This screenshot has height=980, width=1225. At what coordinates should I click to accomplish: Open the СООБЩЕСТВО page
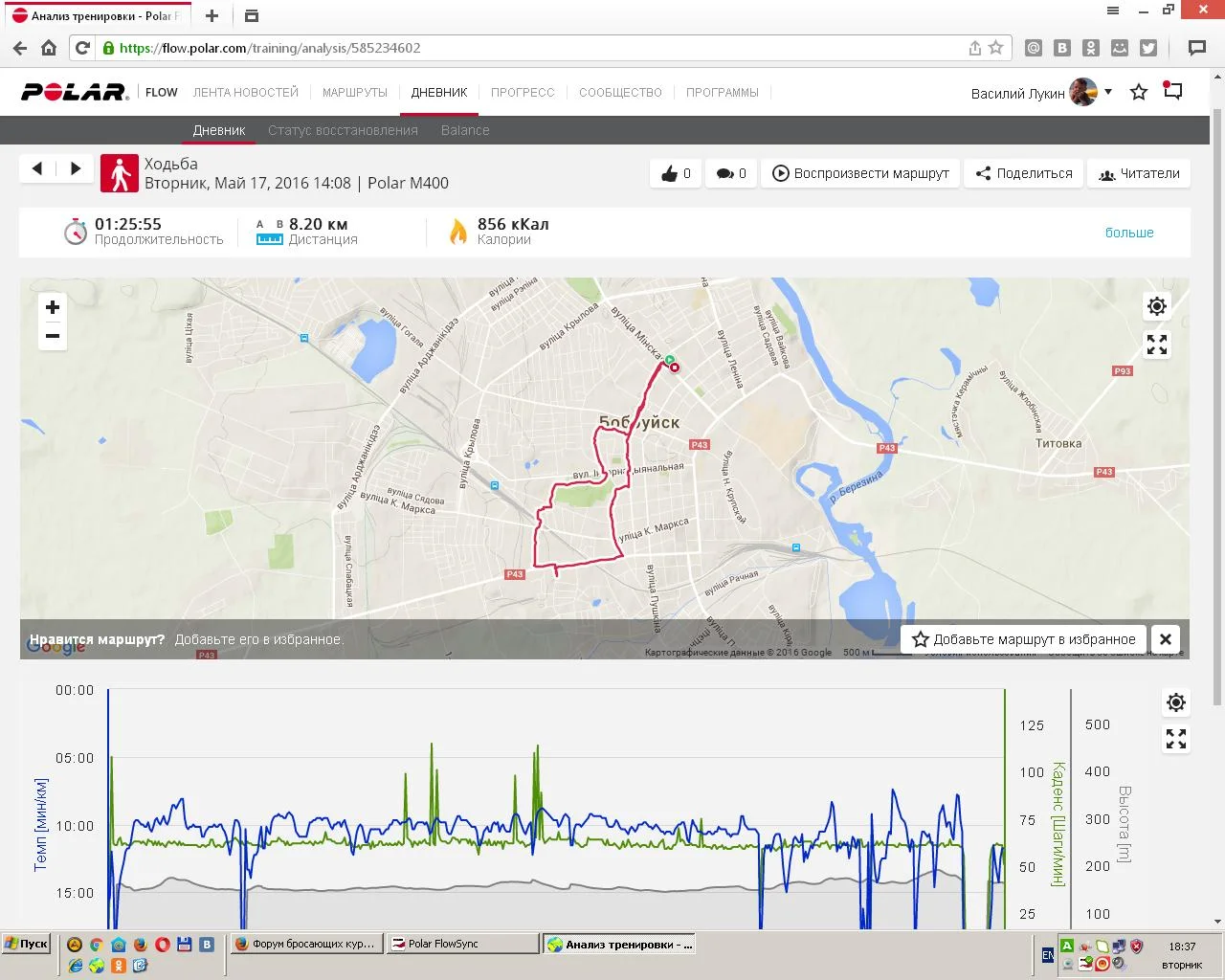pyautogui.click(x=620, y=93)
